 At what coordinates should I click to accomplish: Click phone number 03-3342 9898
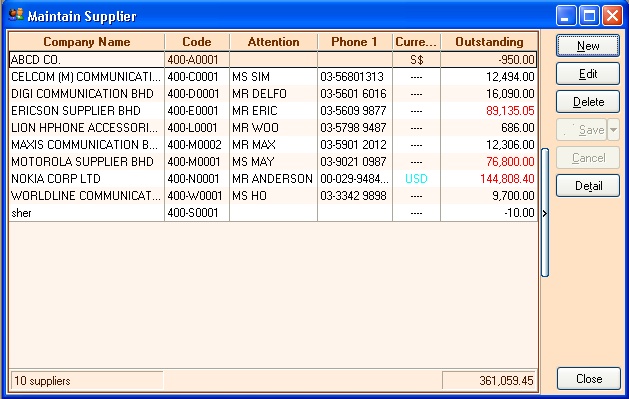(355, 196)
